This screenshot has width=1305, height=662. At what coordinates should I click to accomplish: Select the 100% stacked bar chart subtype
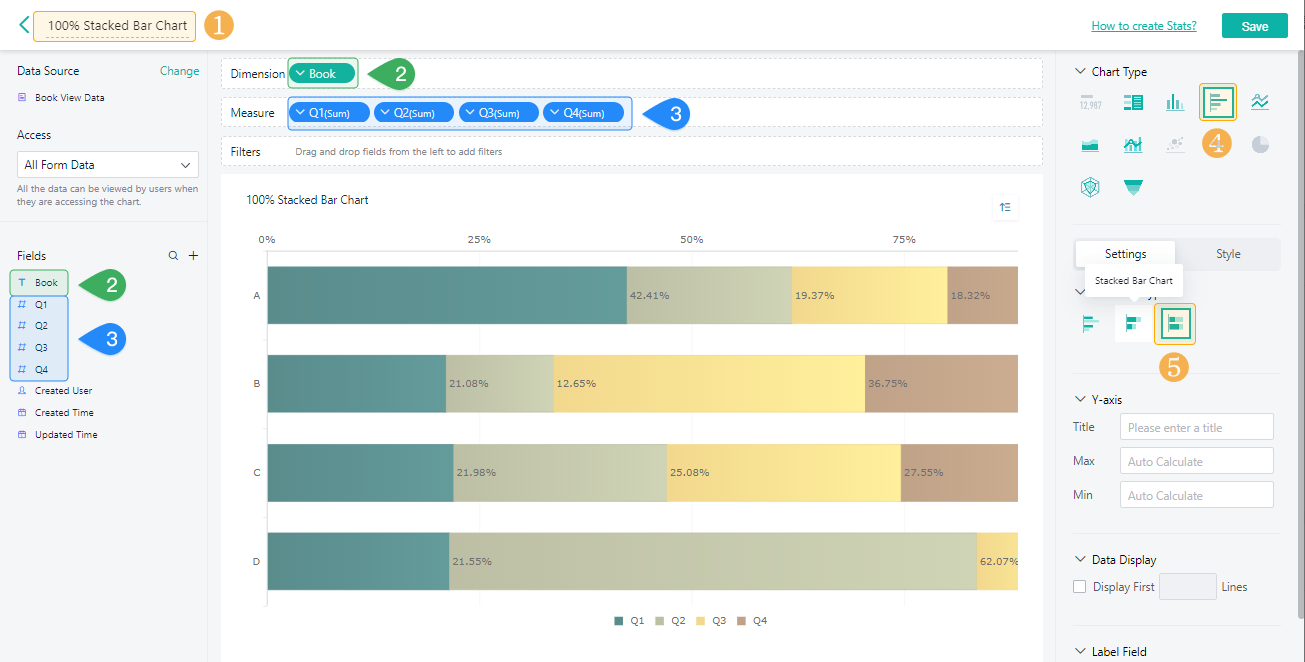1175,324
